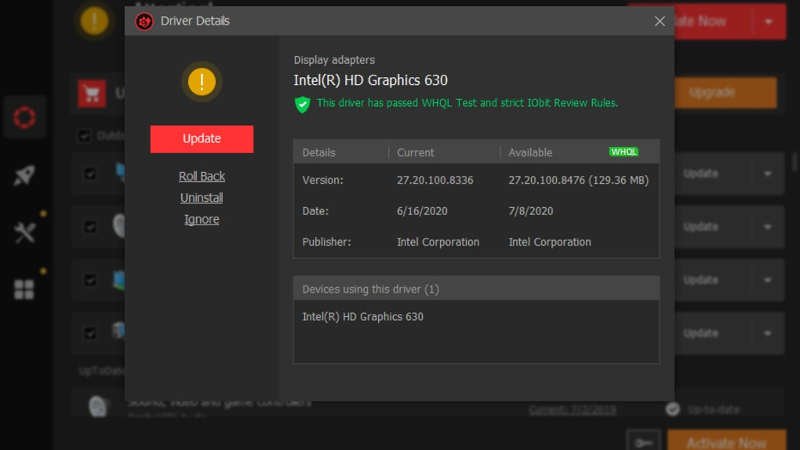Screen dimensions: 800x450
Task: Click the WHQL Test passed green message
Action: click(x=467, y=103)
